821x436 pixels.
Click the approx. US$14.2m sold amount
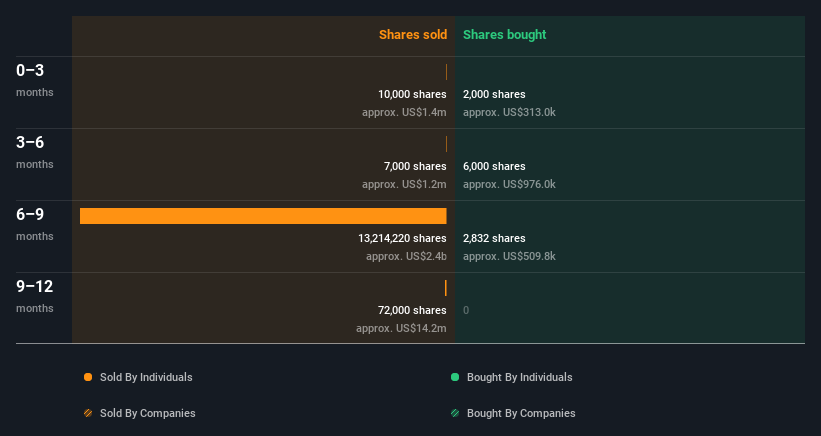(401, 328)
